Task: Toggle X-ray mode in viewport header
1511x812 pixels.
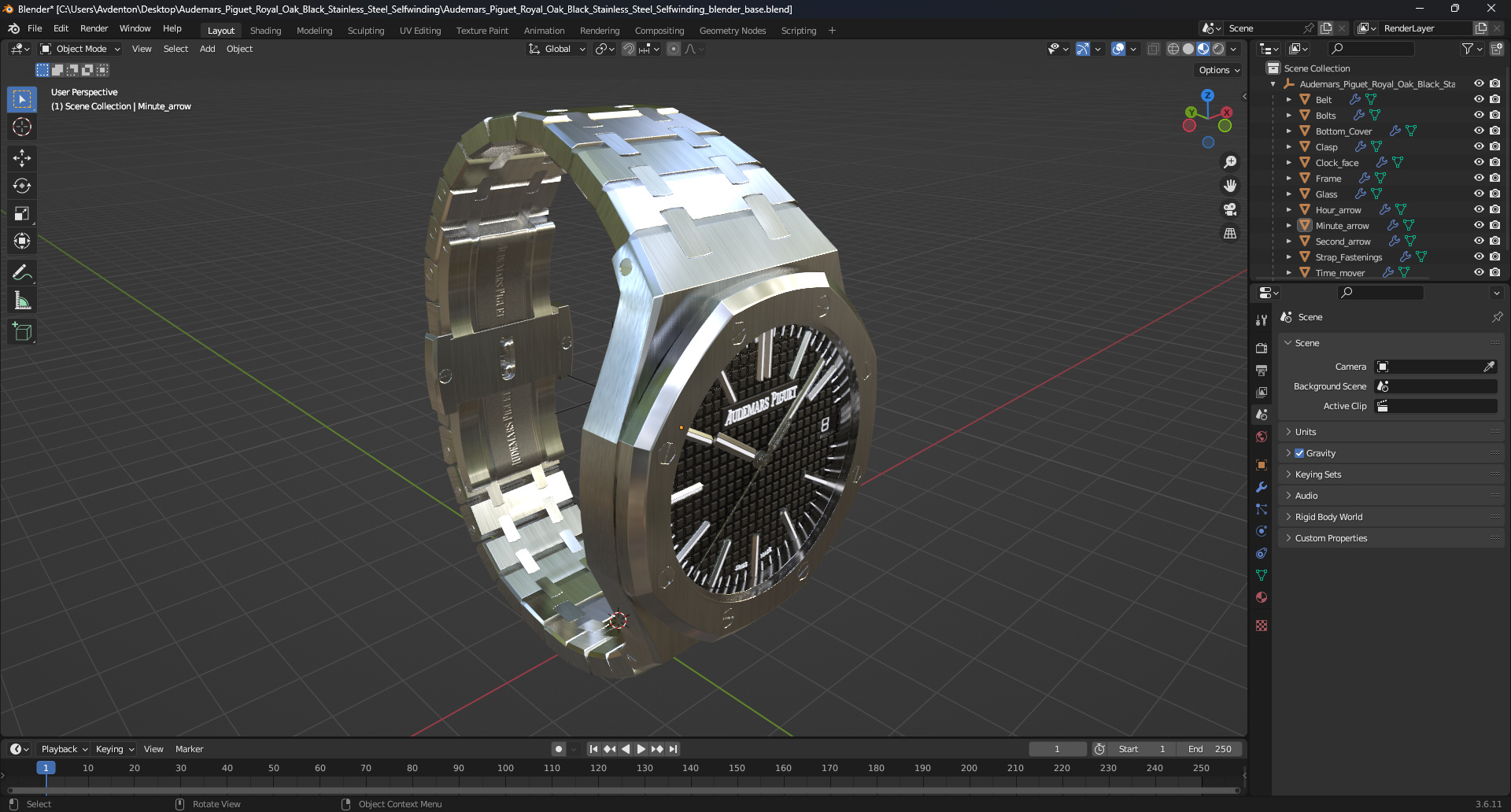Action: (x=1154, y=49)
